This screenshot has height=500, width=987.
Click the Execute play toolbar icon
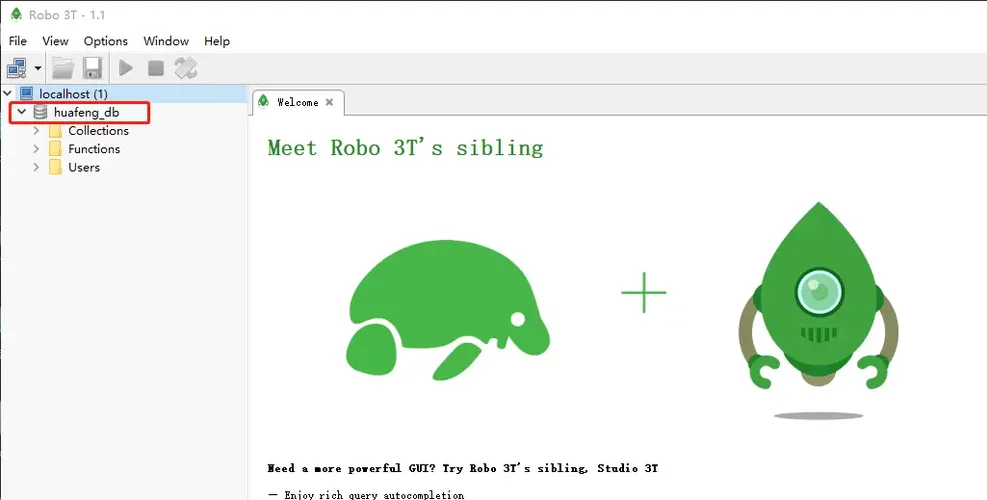[126, 68]
